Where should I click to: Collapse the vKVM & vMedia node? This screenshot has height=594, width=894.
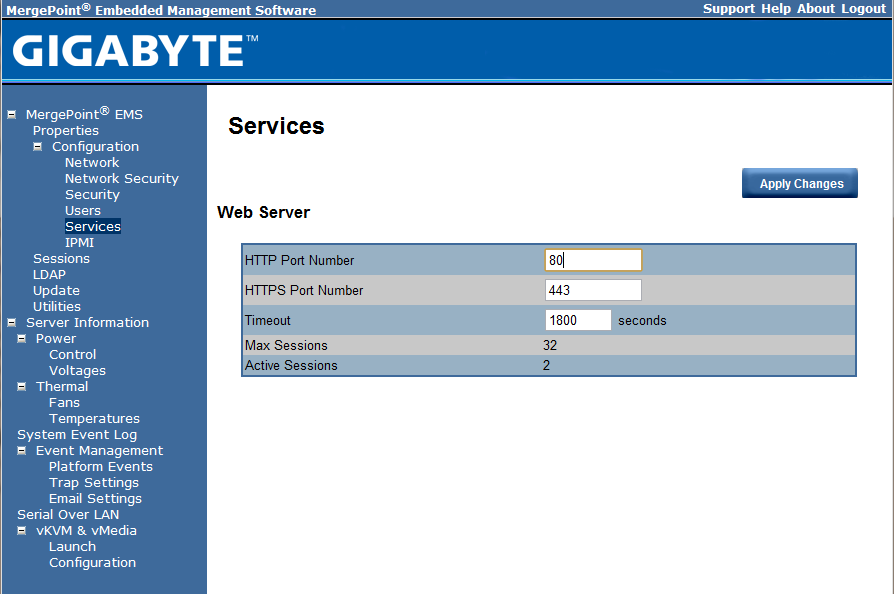pyautogui.click(x=22, y=531)
